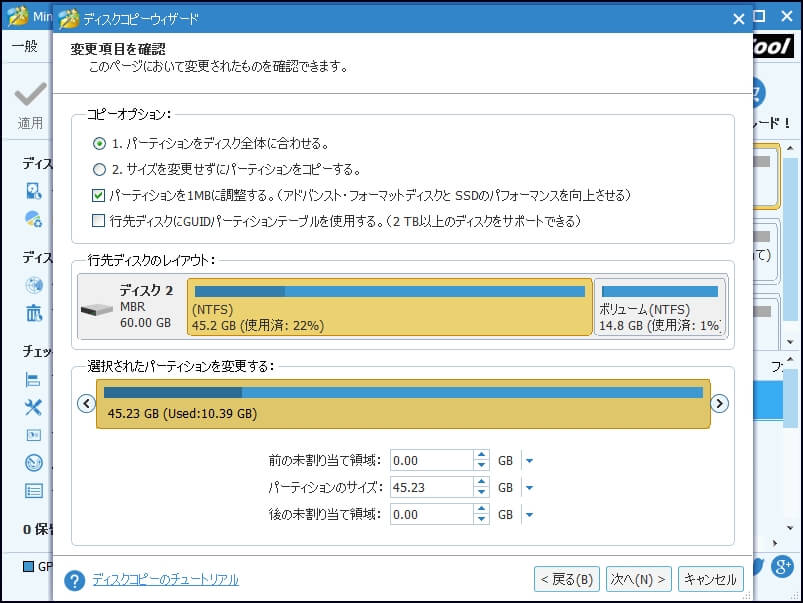Select the 14.8 GB ボリューム(NTFS) partition
This screenshot has width=803, height=603.
[660, 307]
